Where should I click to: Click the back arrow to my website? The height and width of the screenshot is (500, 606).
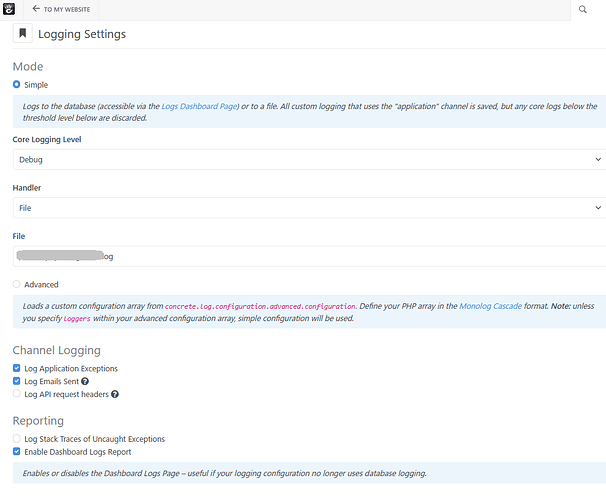pos(36,9)
